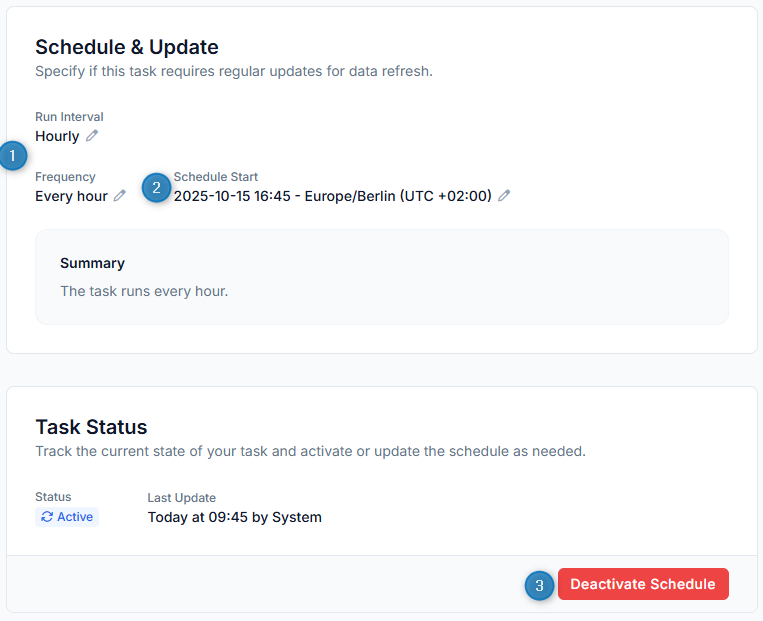Click the Task Status heading
The height and width of the screenshot is (621, 763).
91,427
